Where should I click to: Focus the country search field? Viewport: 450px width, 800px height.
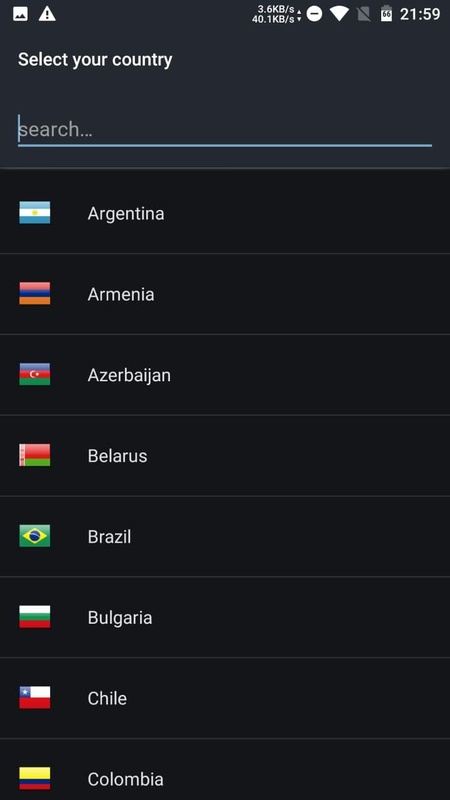click(225, 130)
